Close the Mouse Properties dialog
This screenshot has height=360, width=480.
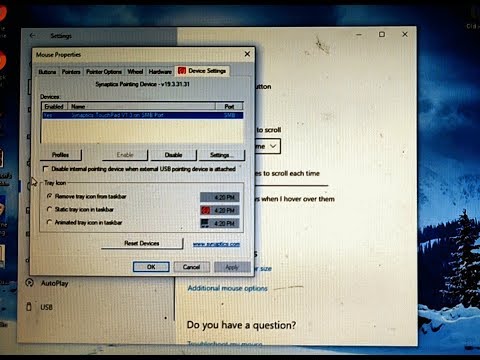click(247, 54)
